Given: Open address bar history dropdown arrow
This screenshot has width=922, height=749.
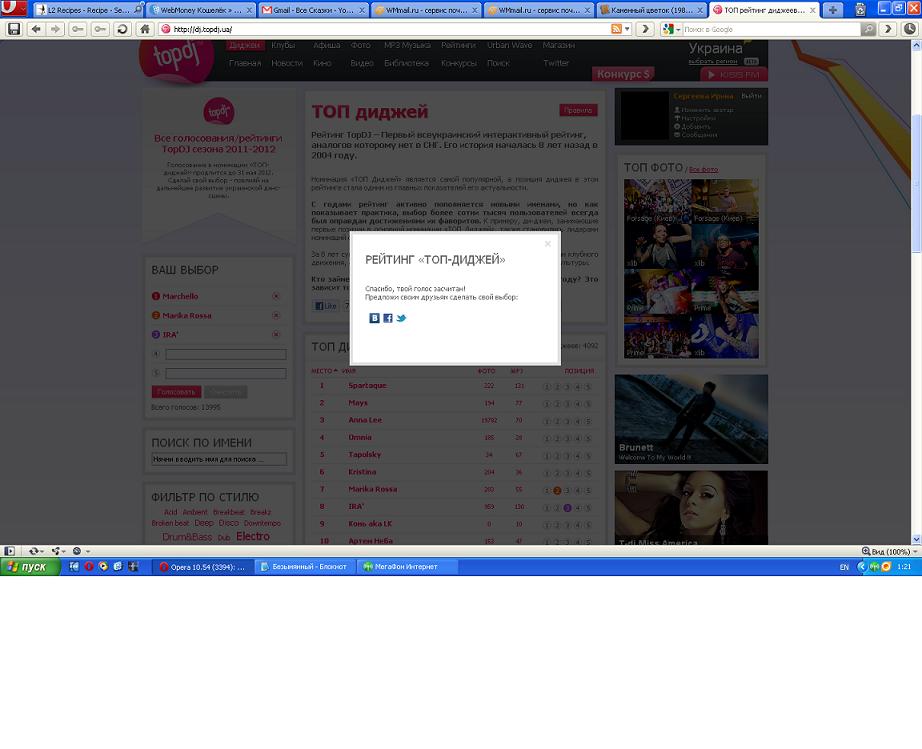Looking at the screenshot, I should (627, 29).
